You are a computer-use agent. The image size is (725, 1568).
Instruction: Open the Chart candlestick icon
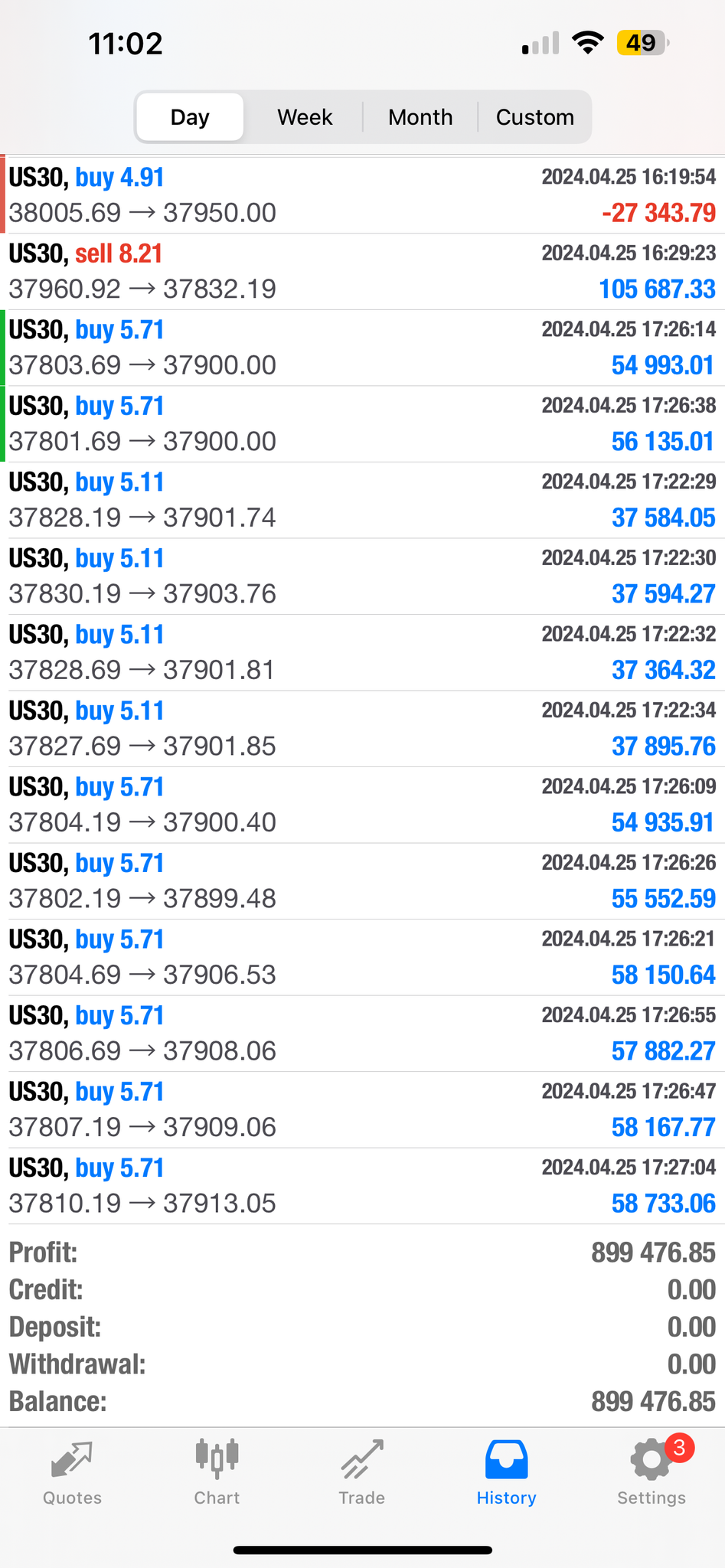(217, 1459)
